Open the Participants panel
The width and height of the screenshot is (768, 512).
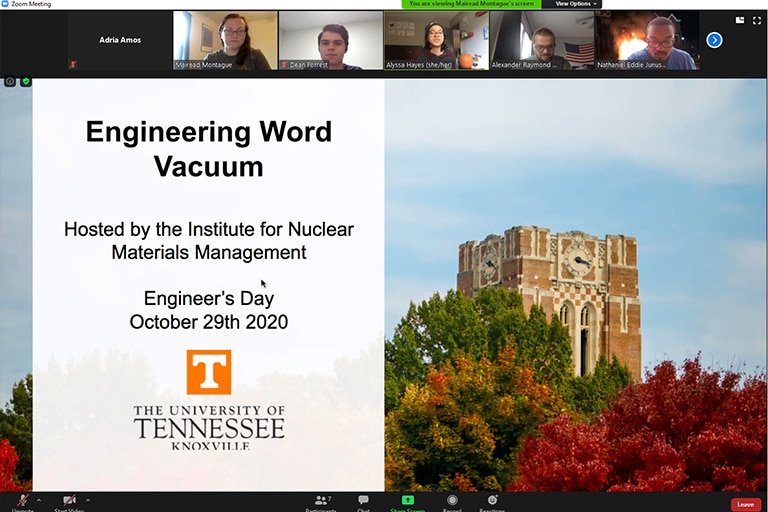(322, 502)
